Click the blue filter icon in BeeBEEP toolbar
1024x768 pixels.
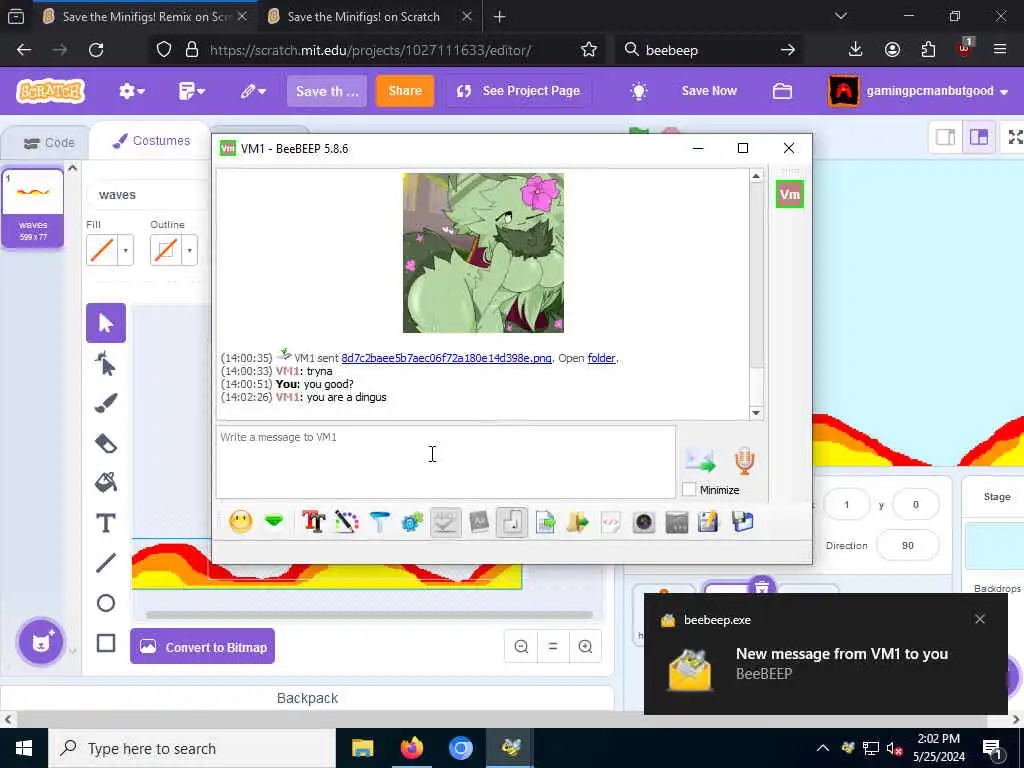pyautogui.click(x=379, y=522)
